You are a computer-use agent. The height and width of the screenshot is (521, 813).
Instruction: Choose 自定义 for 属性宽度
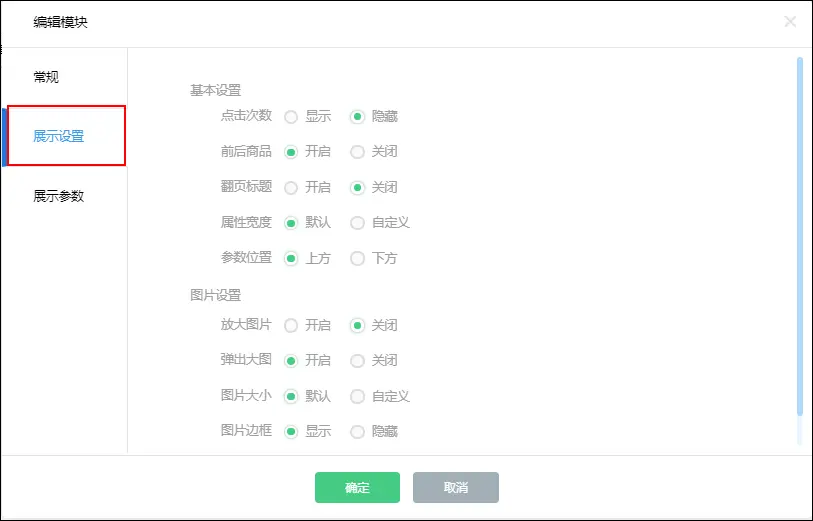click(357, 222)
